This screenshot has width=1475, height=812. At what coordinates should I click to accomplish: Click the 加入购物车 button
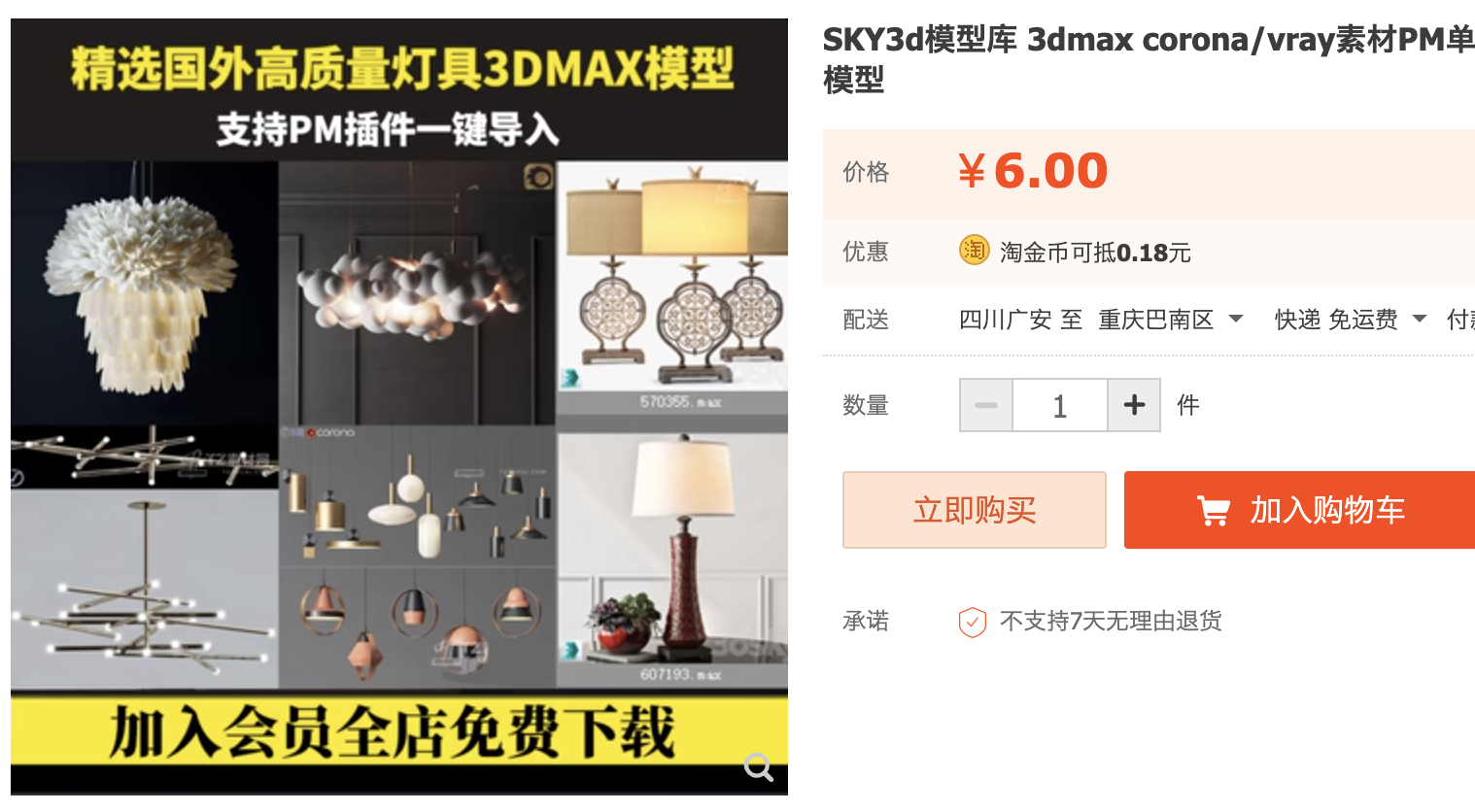pos(1299,510)
